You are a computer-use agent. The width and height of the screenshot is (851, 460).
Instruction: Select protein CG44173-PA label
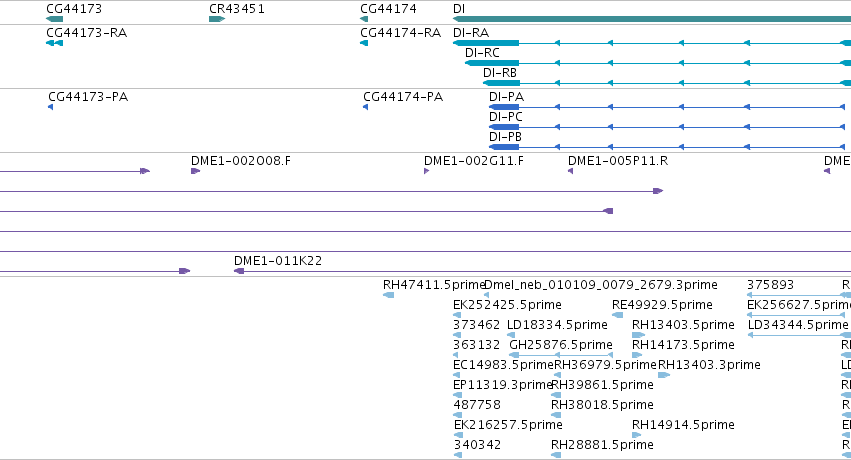pyautogui.click(x=88, y=97)
